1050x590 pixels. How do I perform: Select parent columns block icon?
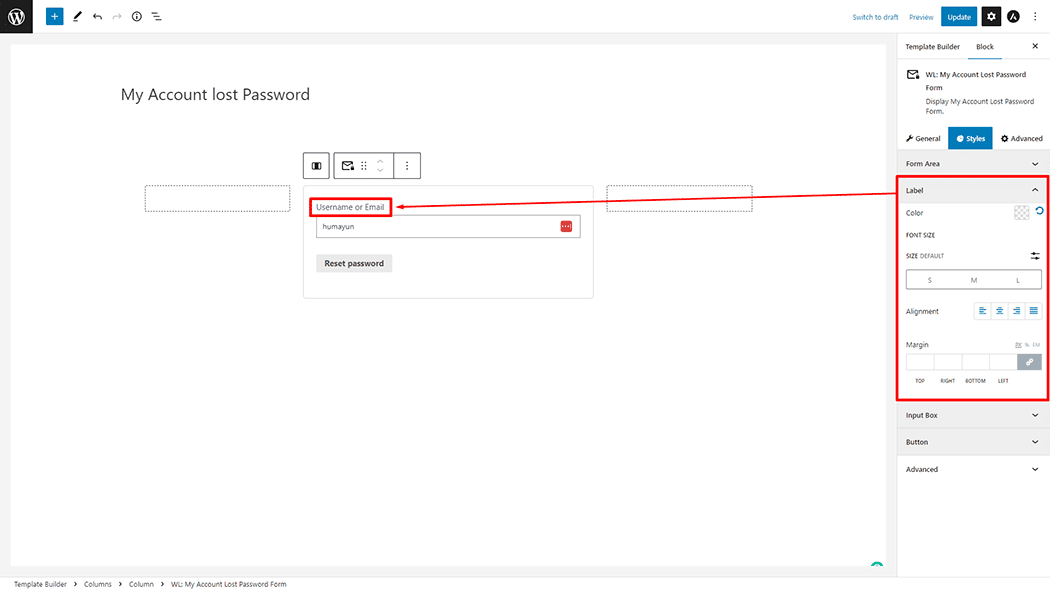[x=316, y=165]
